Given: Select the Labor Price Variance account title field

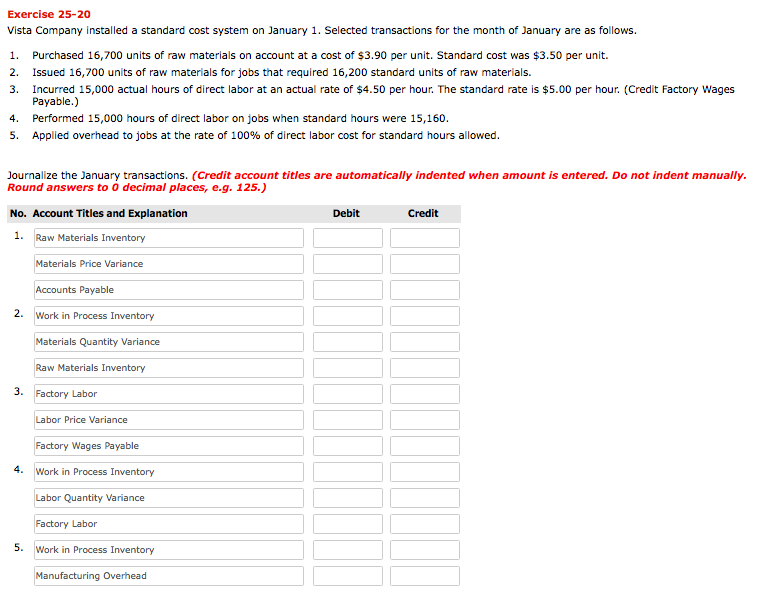Looking at the screenshot, I should point(168,420).
